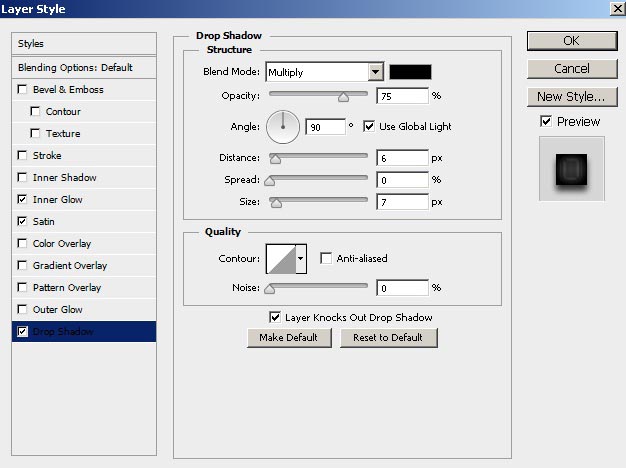626x468 pixels.
Task: Click the Opacity slider handle
Action: (343, 97)
